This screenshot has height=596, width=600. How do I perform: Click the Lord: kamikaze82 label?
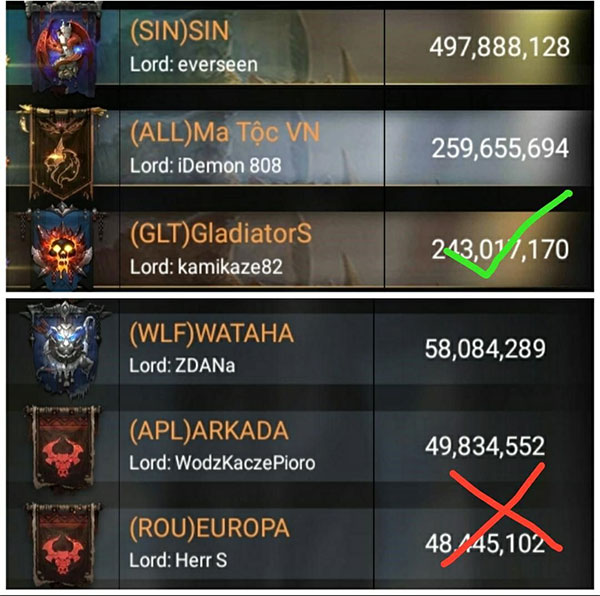(206, 267)
